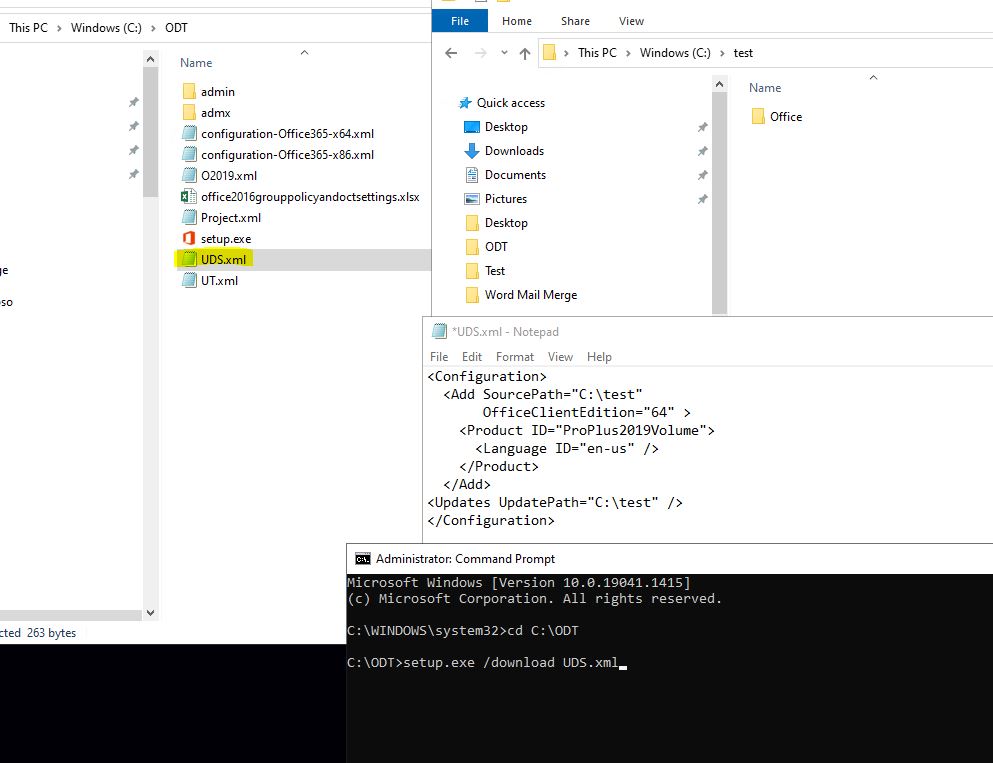Viewport: 993px width, 763px height.
Task: Open Notepad Format menu
Action: point(515,356)
